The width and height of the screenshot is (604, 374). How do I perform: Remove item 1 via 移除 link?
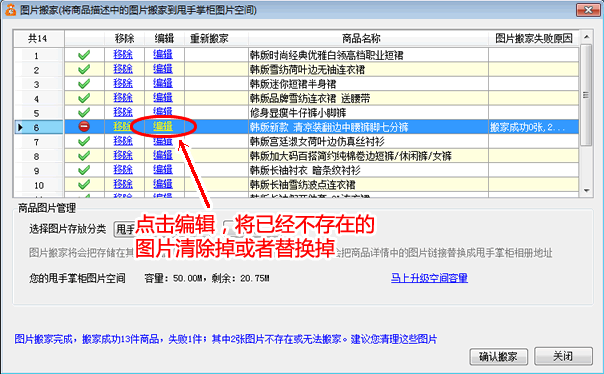pyautogui.click(x=123, y=55)
